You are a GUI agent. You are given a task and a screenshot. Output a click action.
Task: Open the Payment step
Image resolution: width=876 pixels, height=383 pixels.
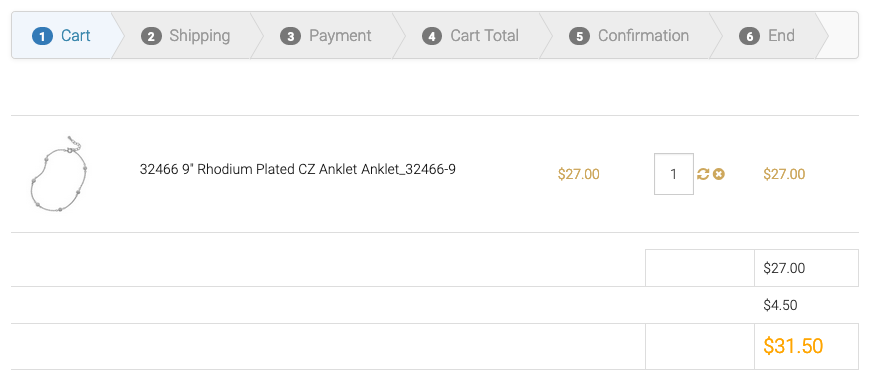(x=340, y=36)
